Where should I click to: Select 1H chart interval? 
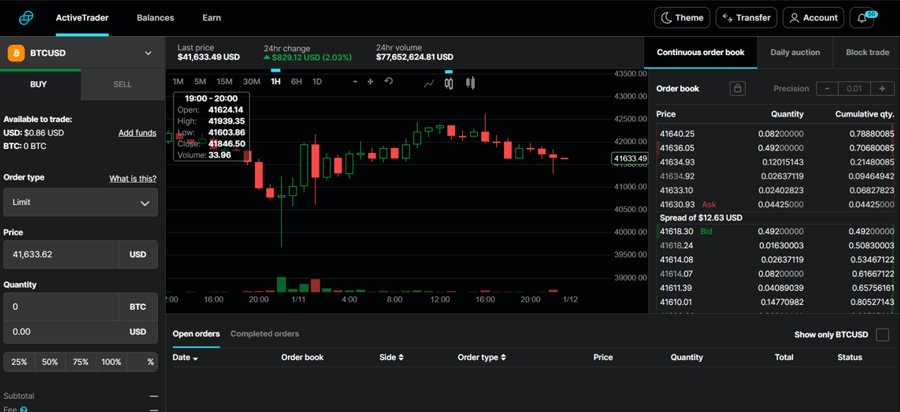tap(276, 81)
